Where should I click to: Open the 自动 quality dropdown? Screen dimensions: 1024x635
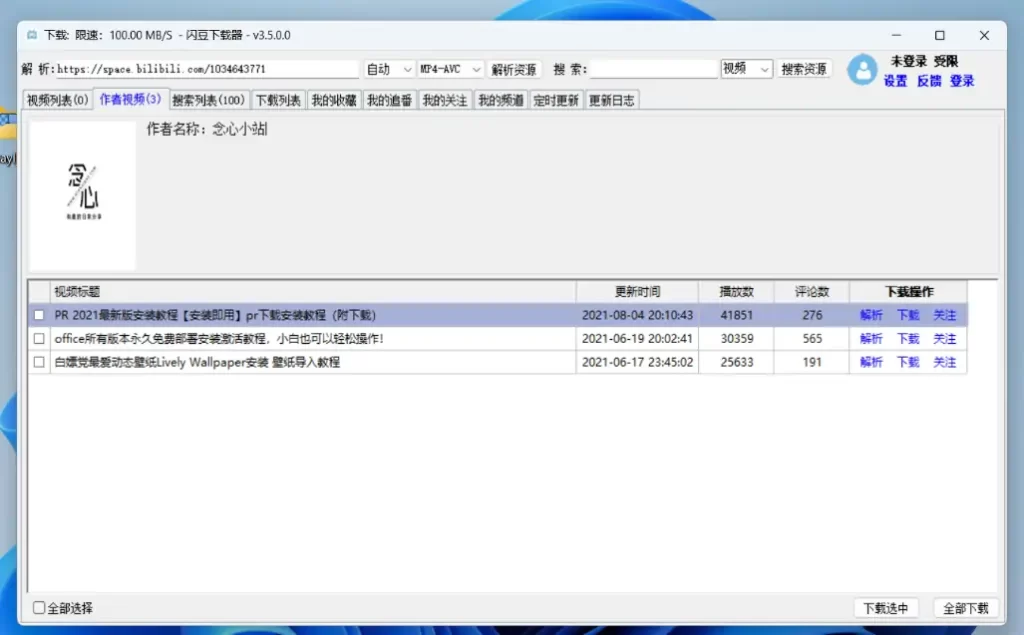(x=389, y=69)
